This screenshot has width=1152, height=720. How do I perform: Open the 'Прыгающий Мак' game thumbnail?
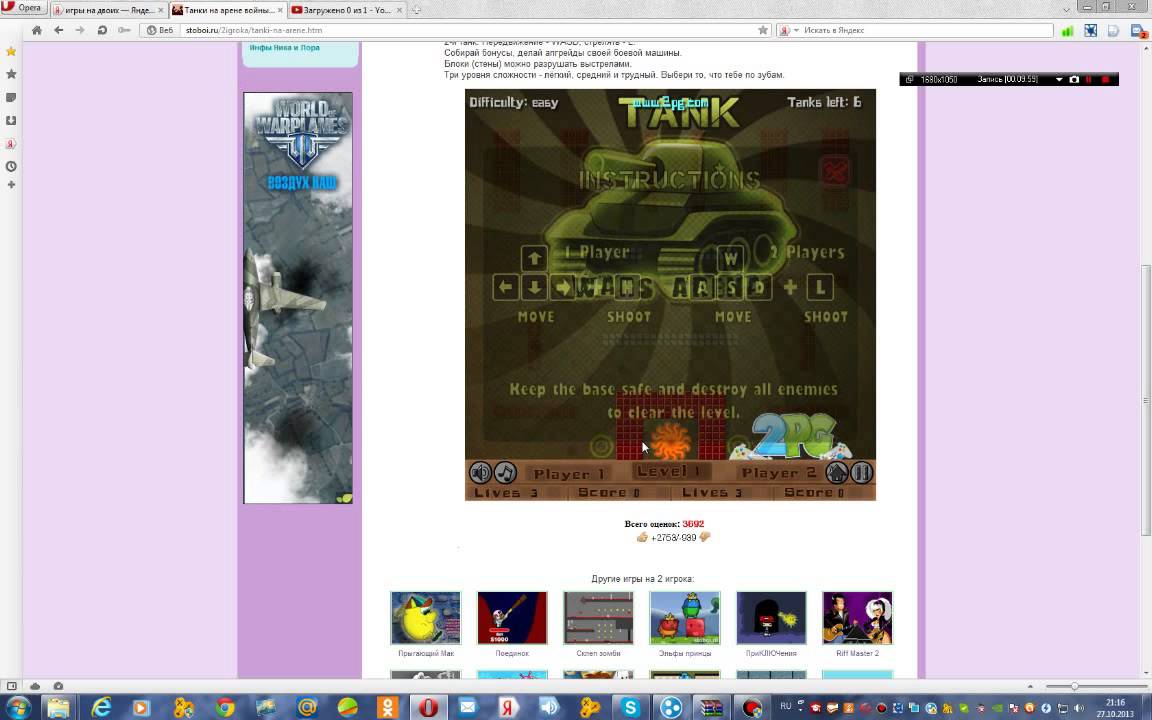(x=426, y=618)
